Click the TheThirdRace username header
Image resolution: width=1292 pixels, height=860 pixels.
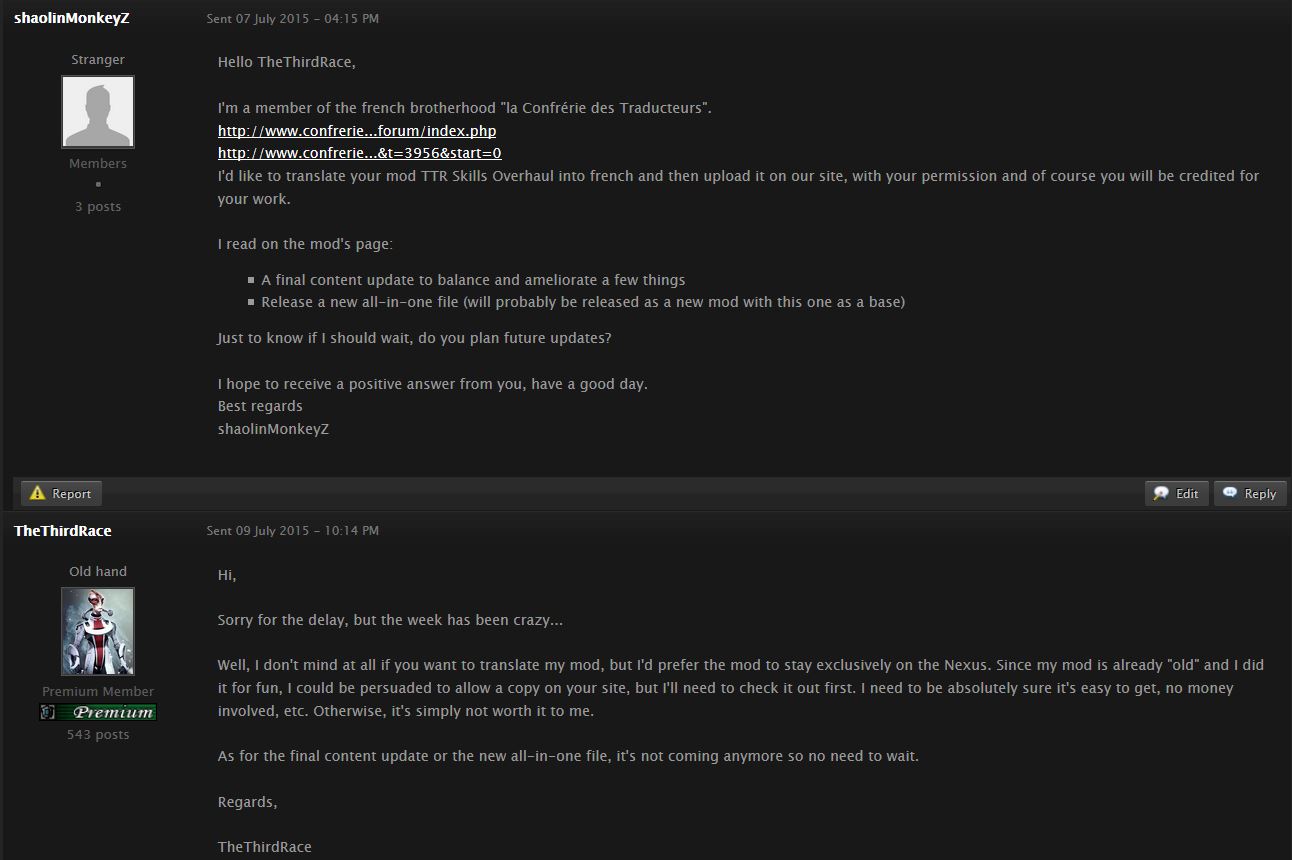click(63, 530)
